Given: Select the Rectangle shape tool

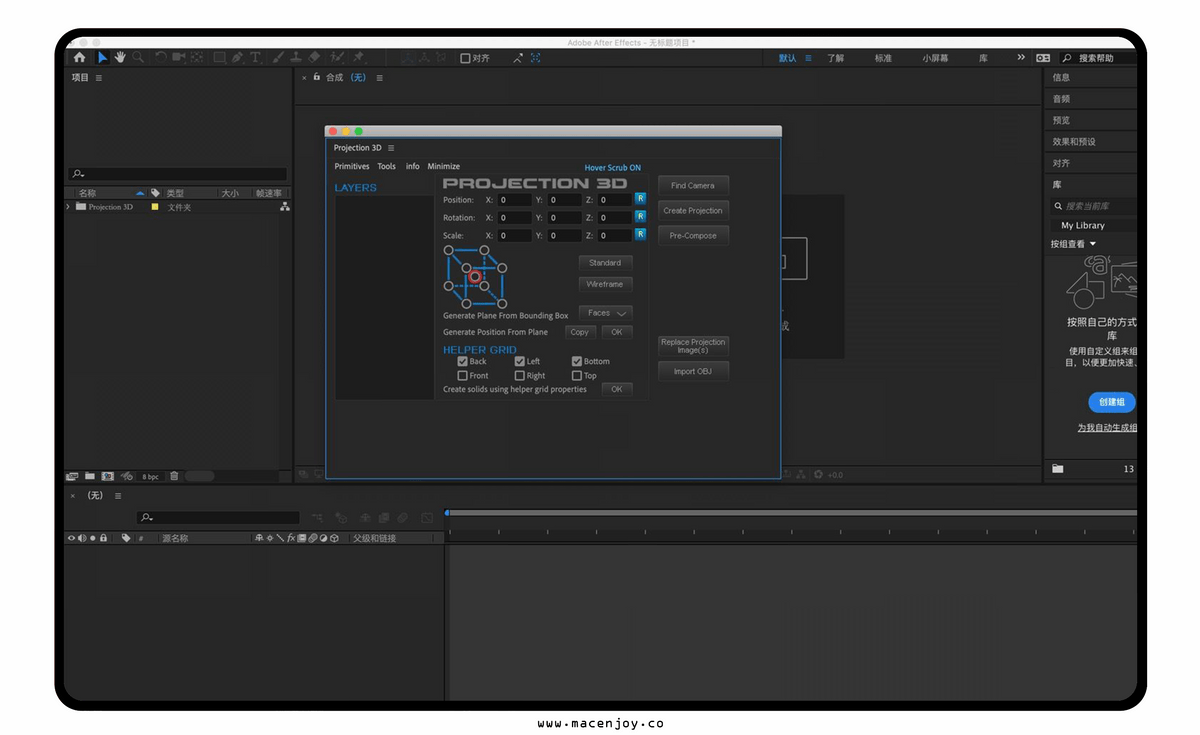Looking at the screenshot, I should [219, 58].
